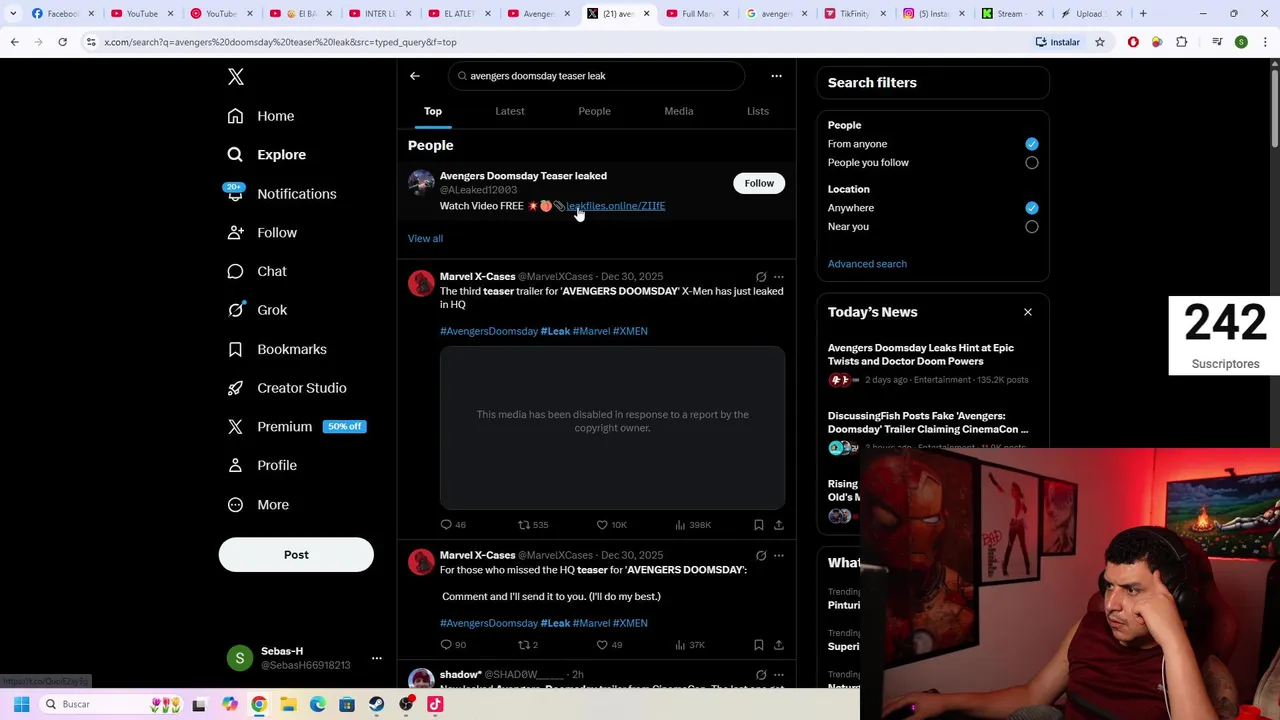Open Profile from the sidebar
This screenshot has height=720, width=1280.
click(262, 465)
